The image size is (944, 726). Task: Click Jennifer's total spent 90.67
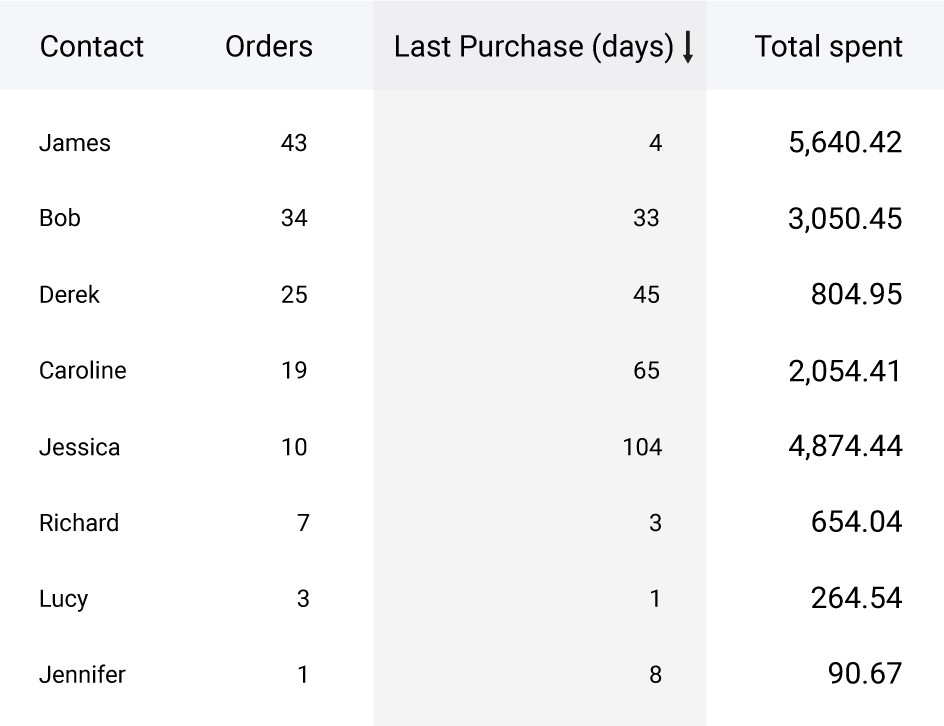(865, 675)
